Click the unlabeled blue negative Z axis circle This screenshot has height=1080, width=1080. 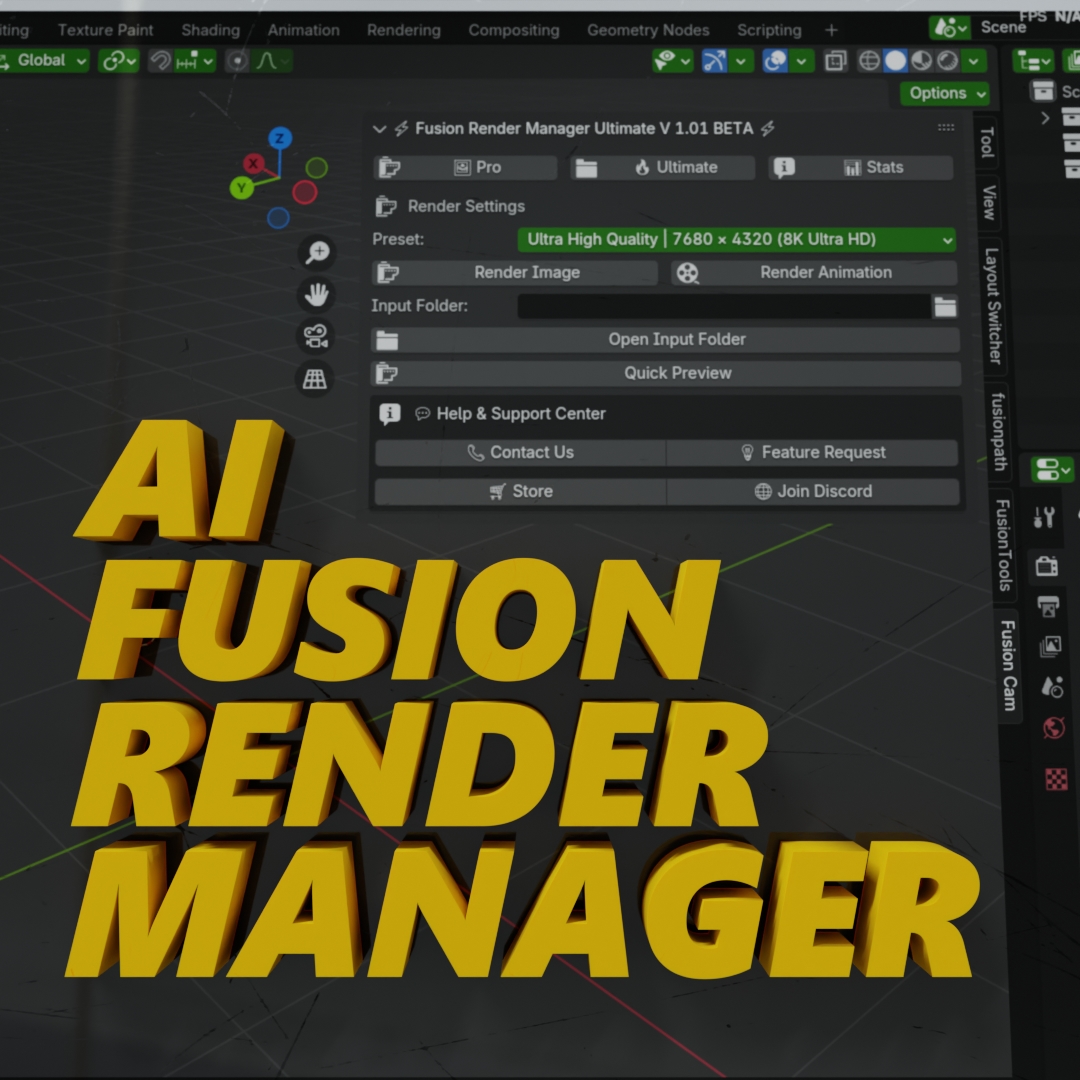click(x=278, y=218)
